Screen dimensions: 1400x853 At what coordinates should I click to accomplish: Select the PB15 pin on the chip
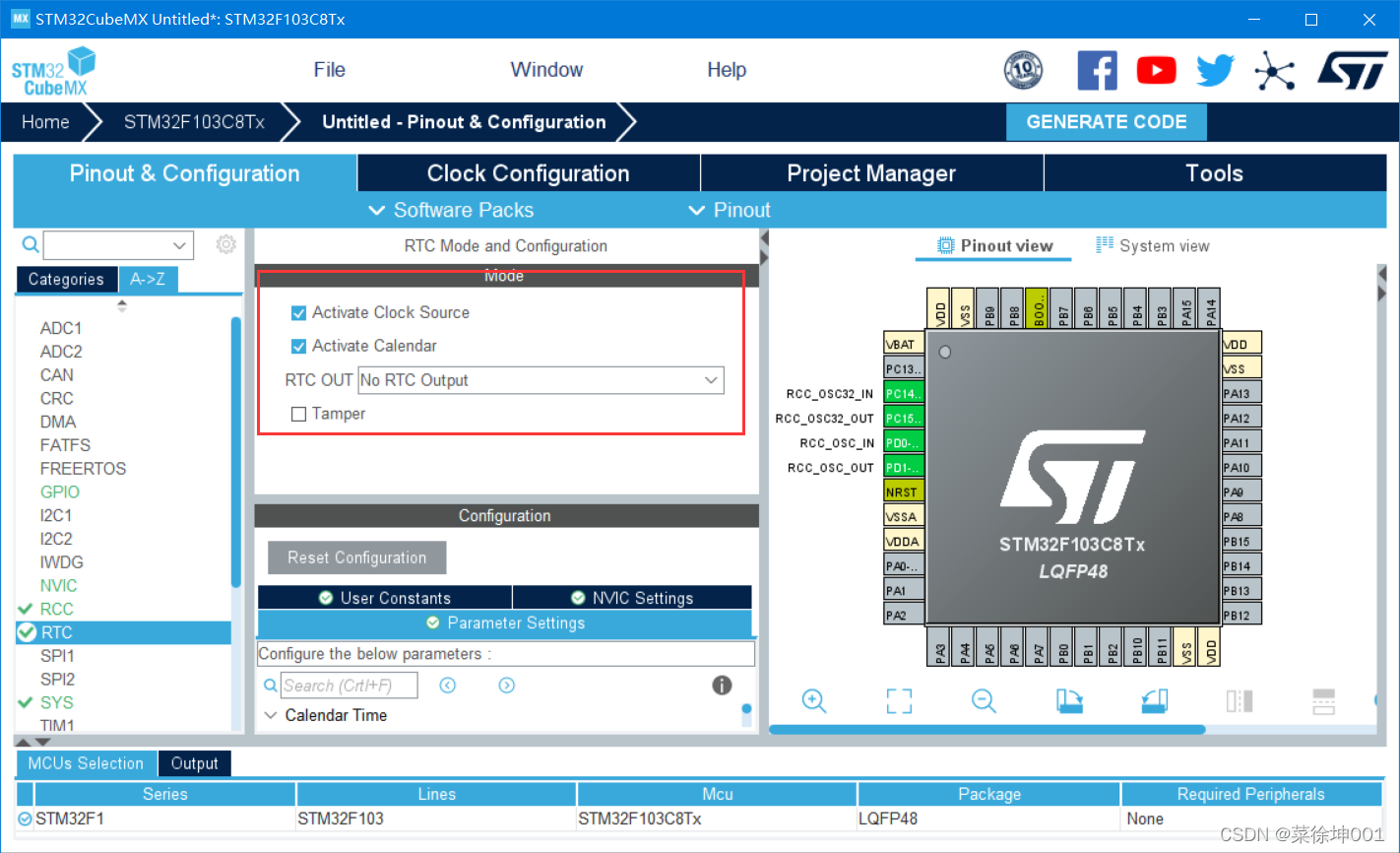point(1241,541)
